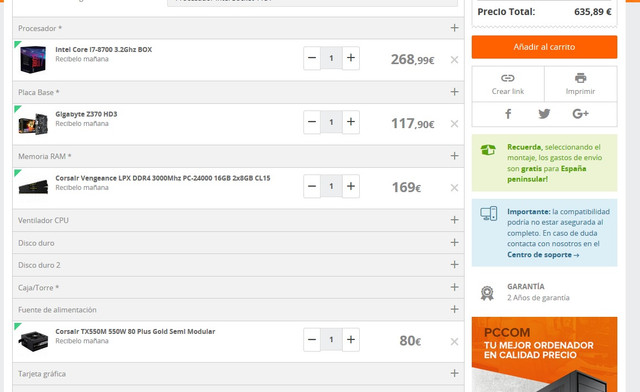Click the PCCOM promotional banner
This screenshot has height=392, width=640.
[544, 354]
